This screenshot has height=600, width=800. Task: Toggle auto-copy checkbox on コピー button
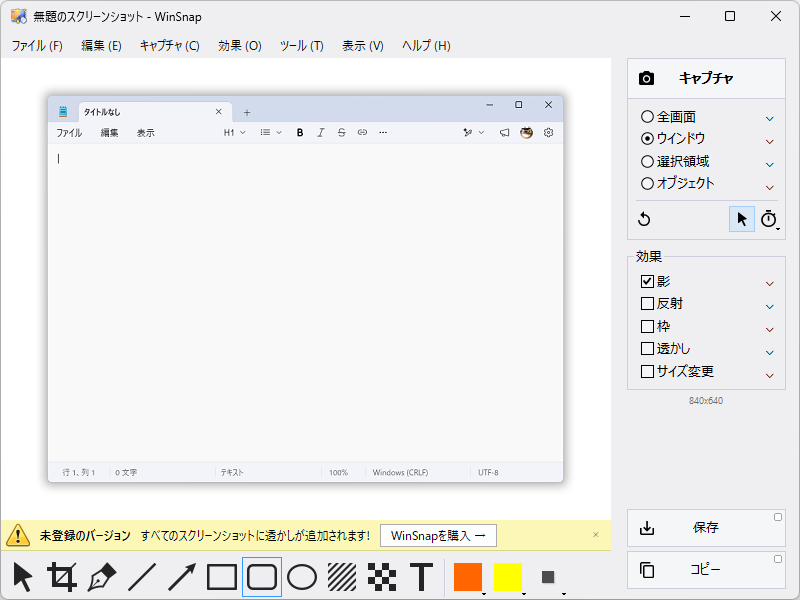[x=778, y=559]
